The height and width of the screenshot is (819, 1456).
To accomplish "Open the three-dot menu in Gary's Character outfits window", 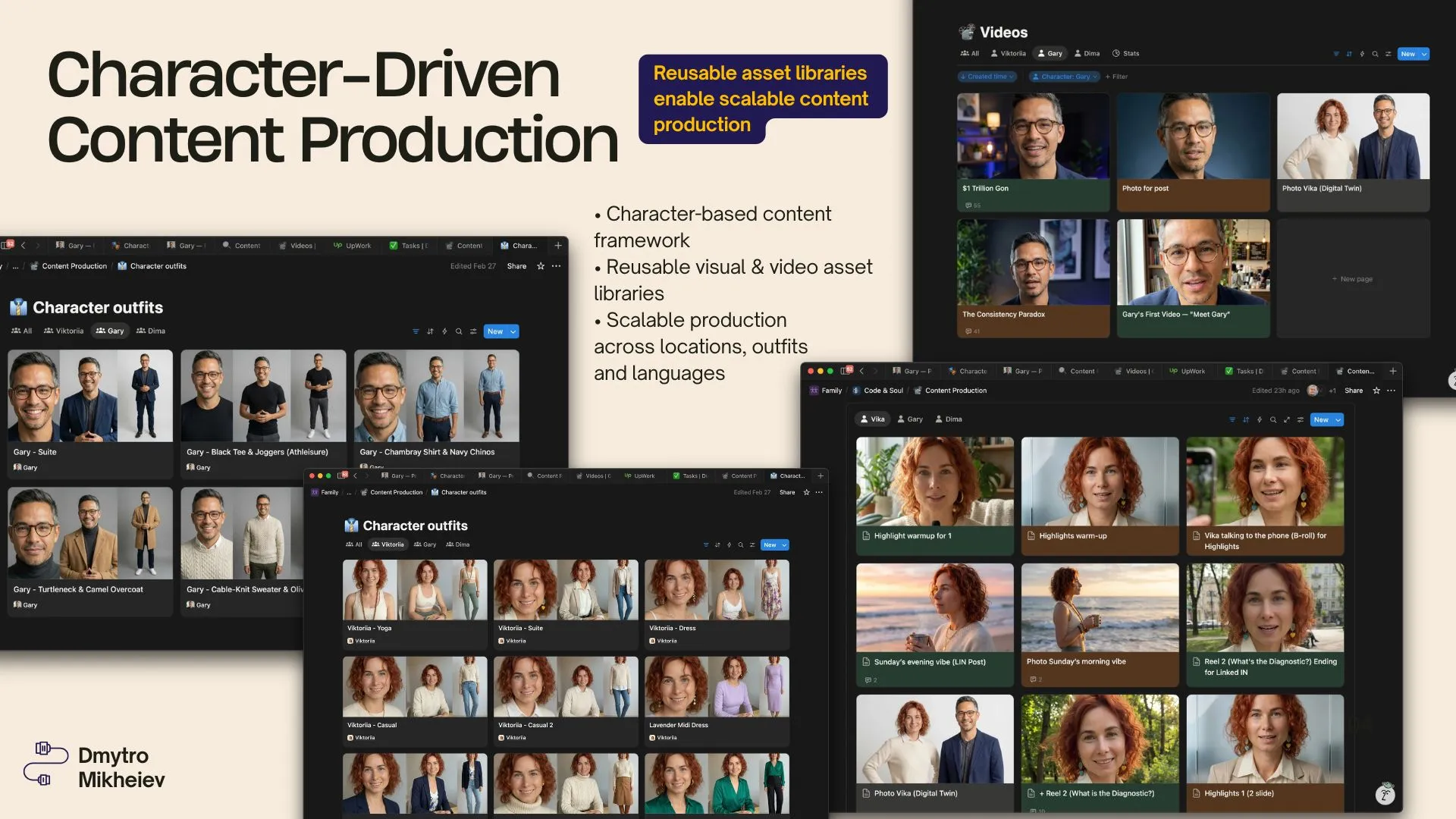I will [557, 266].
